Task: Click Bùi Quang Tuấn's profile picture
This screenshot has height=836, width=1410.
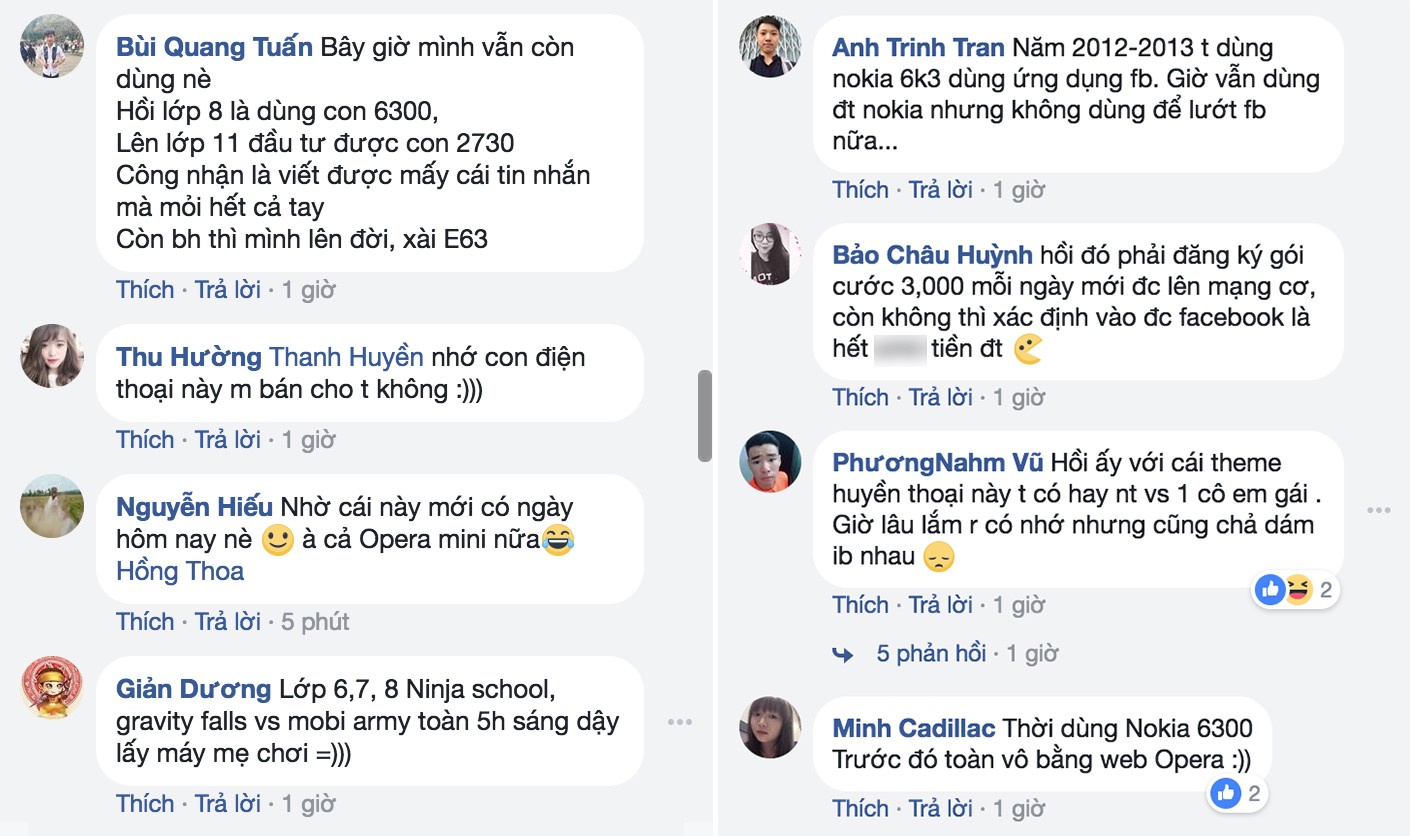Action: pos(51,46)
